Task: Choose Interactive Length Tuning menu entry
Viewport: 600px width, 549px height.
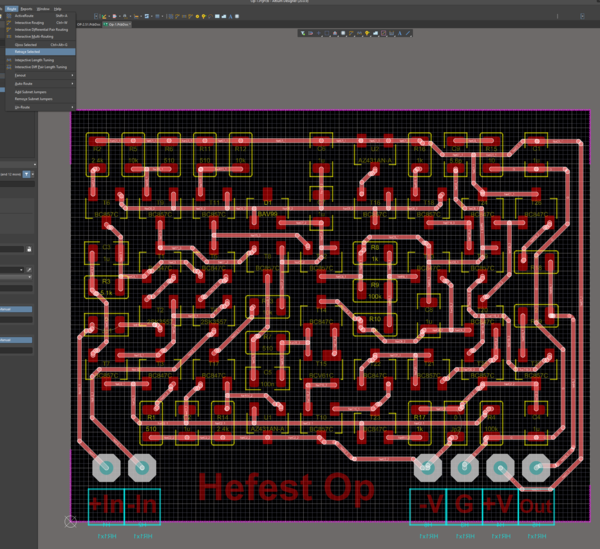Action: 41,60
